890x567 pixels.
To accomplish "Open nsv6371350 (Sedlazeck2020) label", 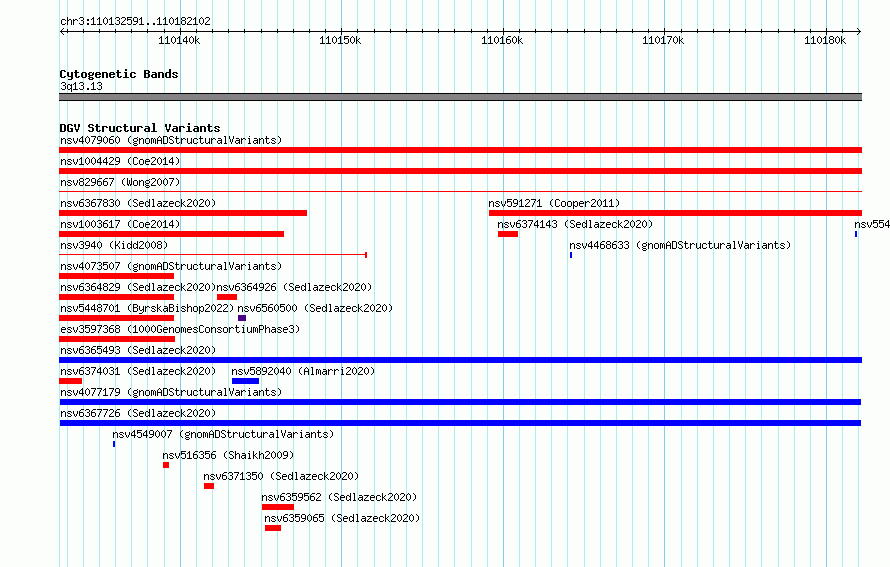I will [x=281, y=476].
